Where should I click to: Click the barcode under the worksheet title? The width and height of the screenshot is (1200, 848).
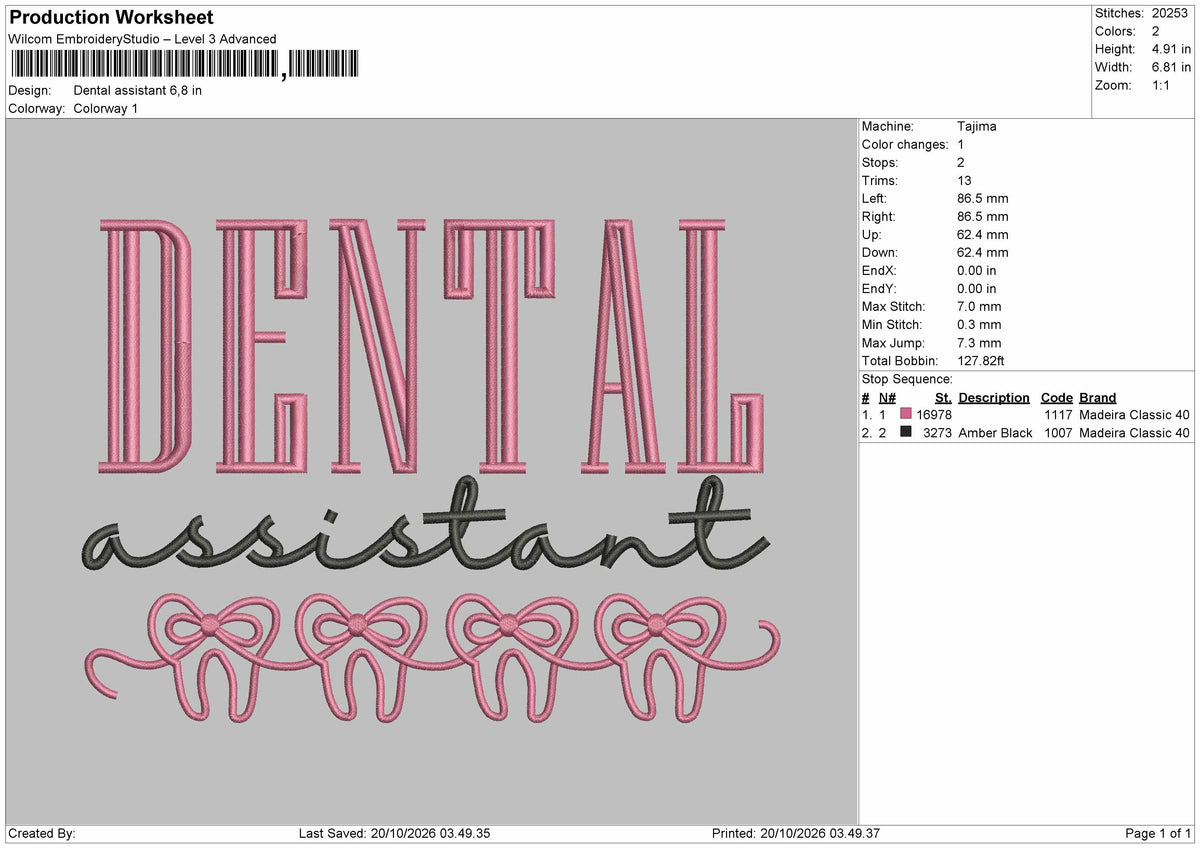[x=183, y=65]
